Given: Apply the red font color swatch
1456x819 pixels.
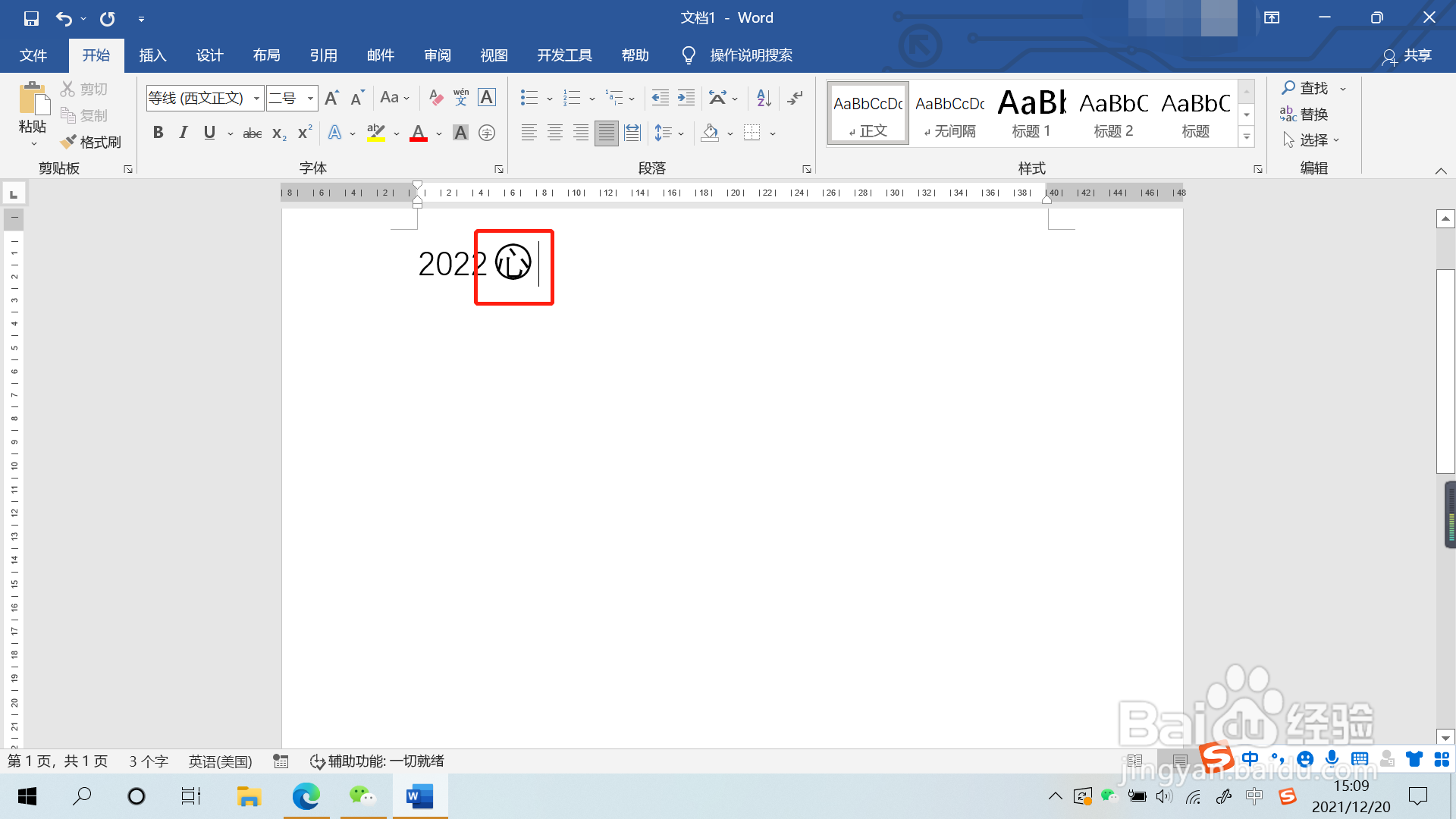Looking at the screenshot, I should tap(419, 133).
